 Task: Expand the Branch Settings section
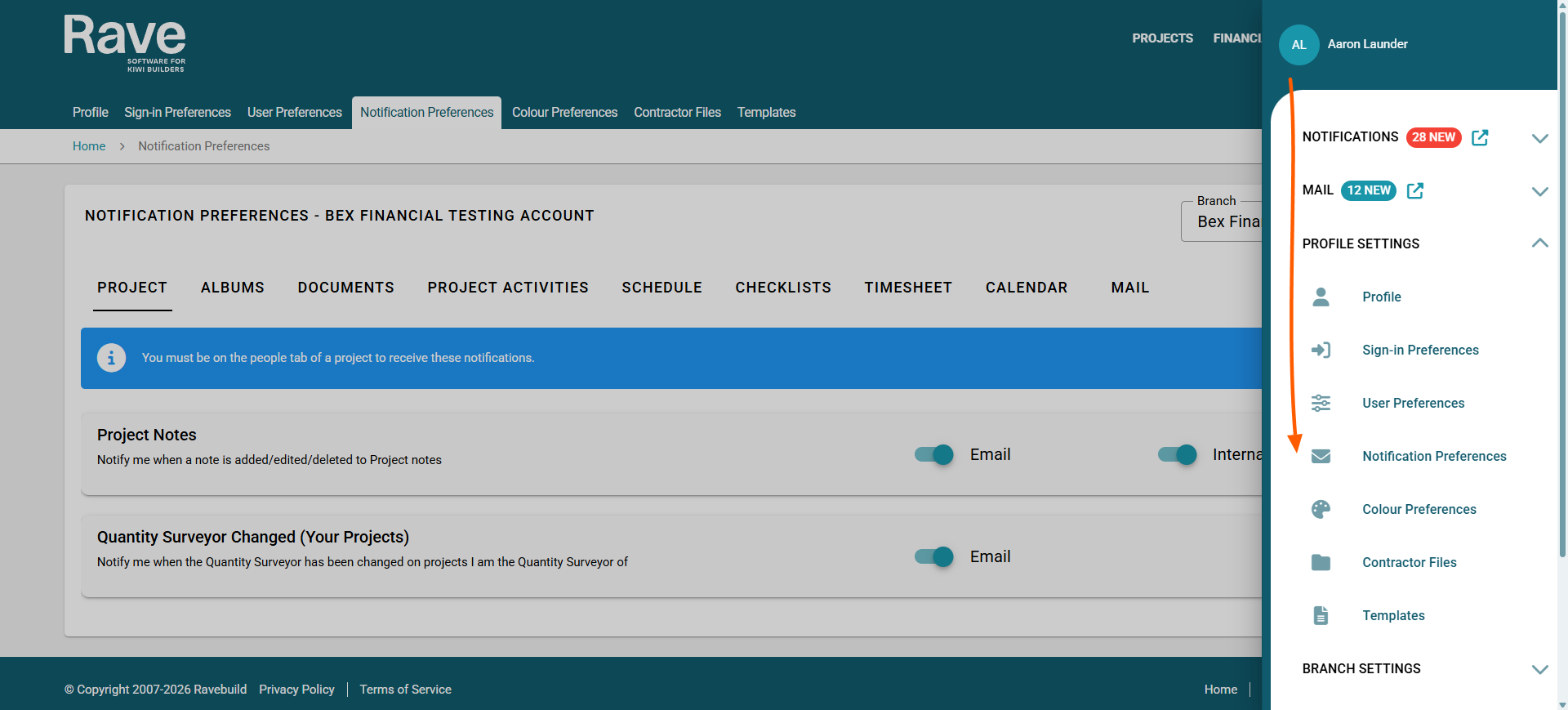1539,669
